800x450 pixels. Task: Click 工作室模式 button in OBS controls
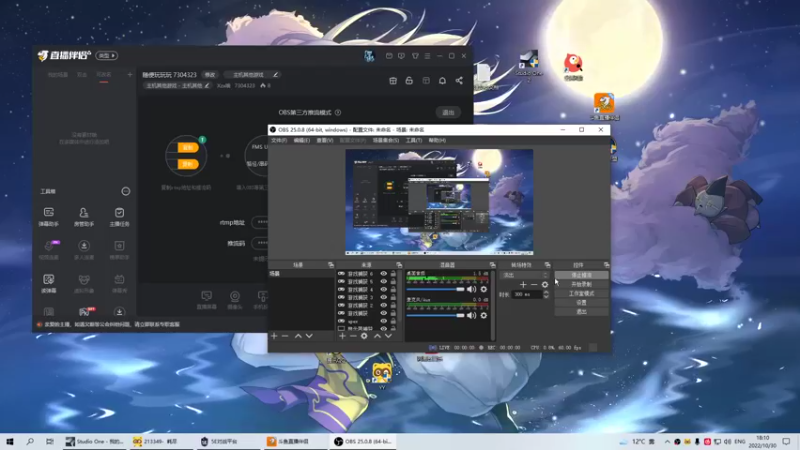pos(582,293)
